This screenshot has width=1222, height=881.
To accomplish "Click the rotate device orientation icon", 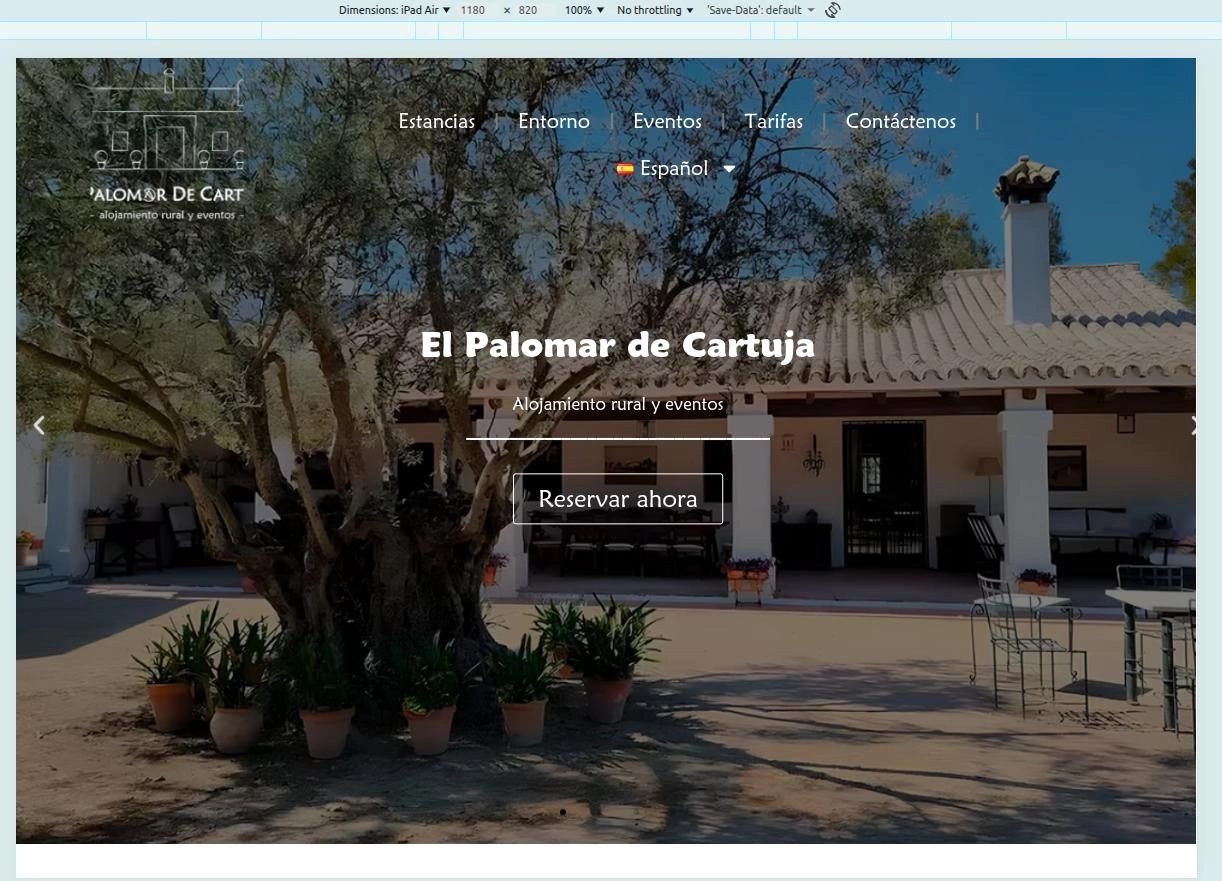I will (833, 10).
